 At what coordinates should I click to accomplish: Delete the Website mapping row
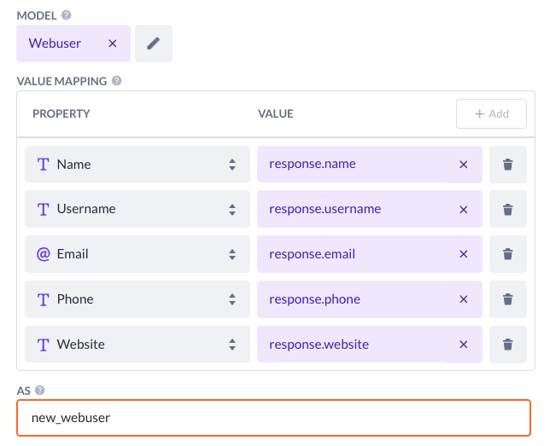pyautogui.click(x=508, y=344)
